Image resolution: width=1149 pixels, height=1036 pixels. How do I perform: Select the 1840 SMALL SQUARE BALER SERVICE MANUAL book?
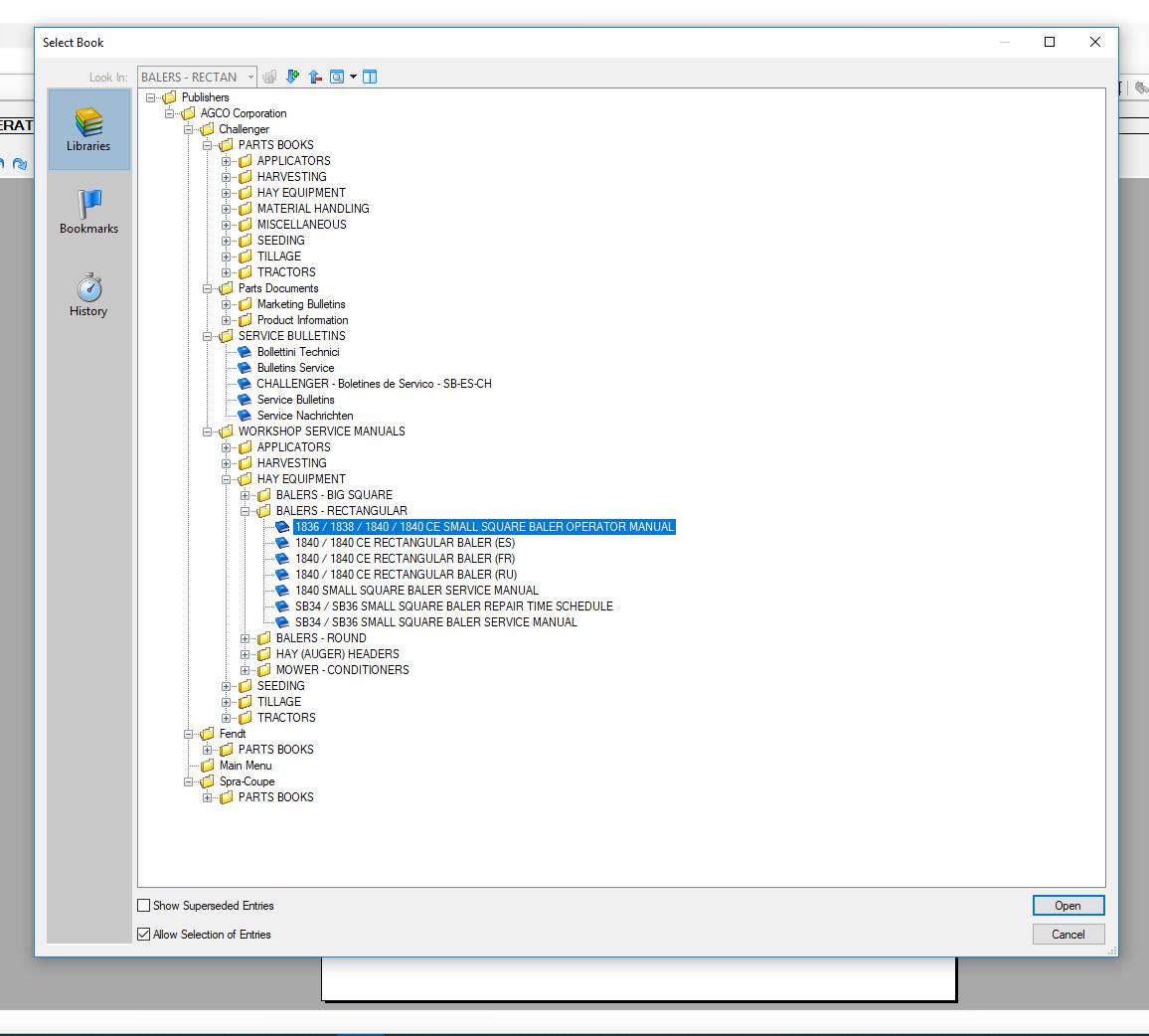point(416,591)
